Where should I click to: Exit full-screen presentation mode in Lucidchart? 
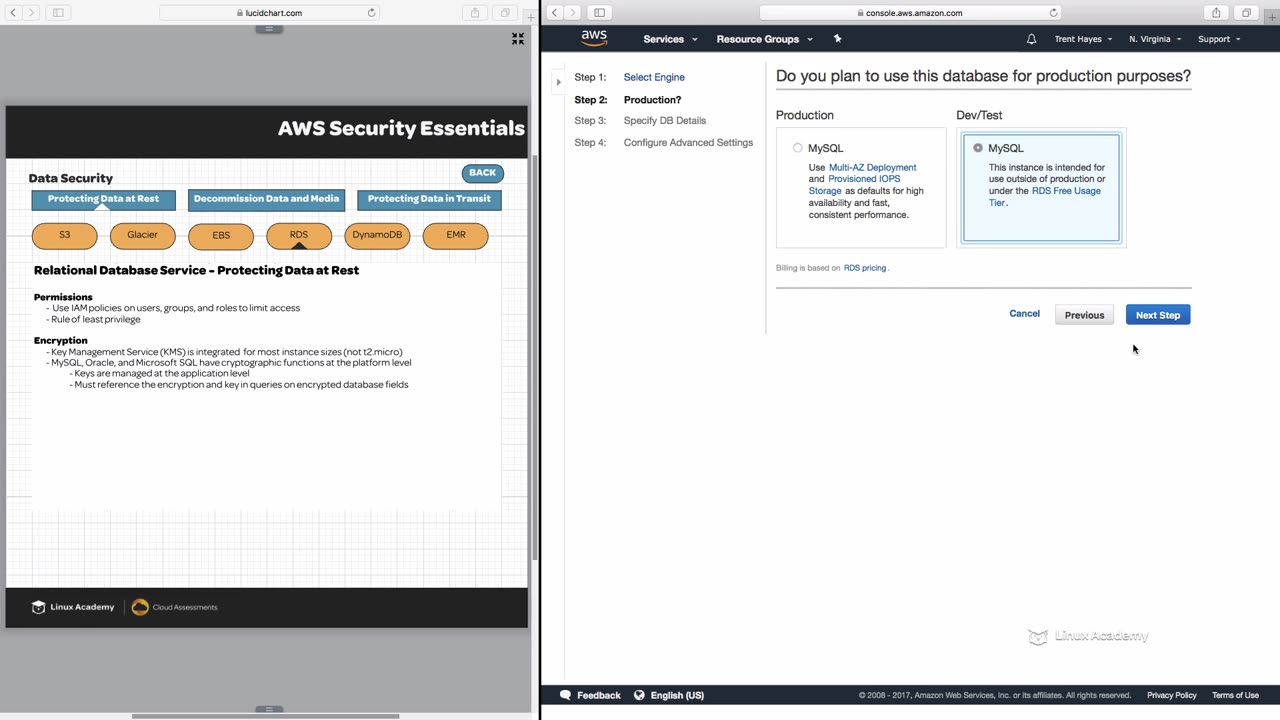518,39
